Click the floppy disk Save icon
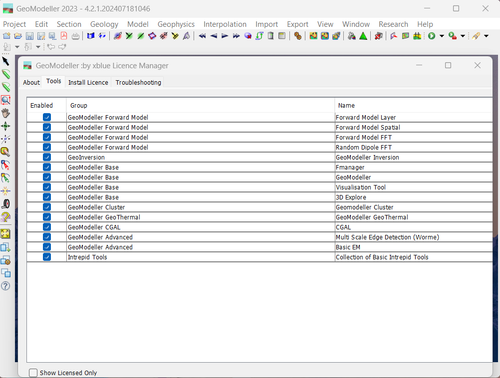The height and width of the screenshot is (378, 500). [x=29, y=36]
